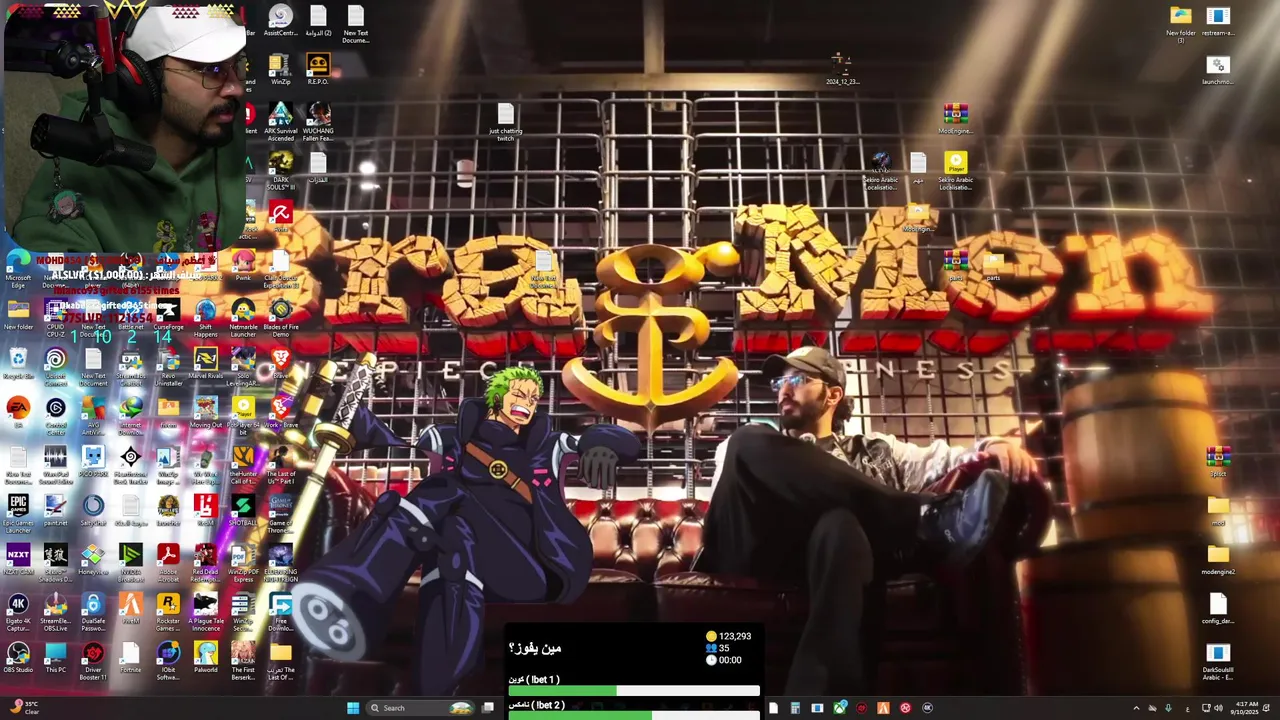
Task: Open the restream file icon
Action: pyautogui.click(x=1218, y=21)
